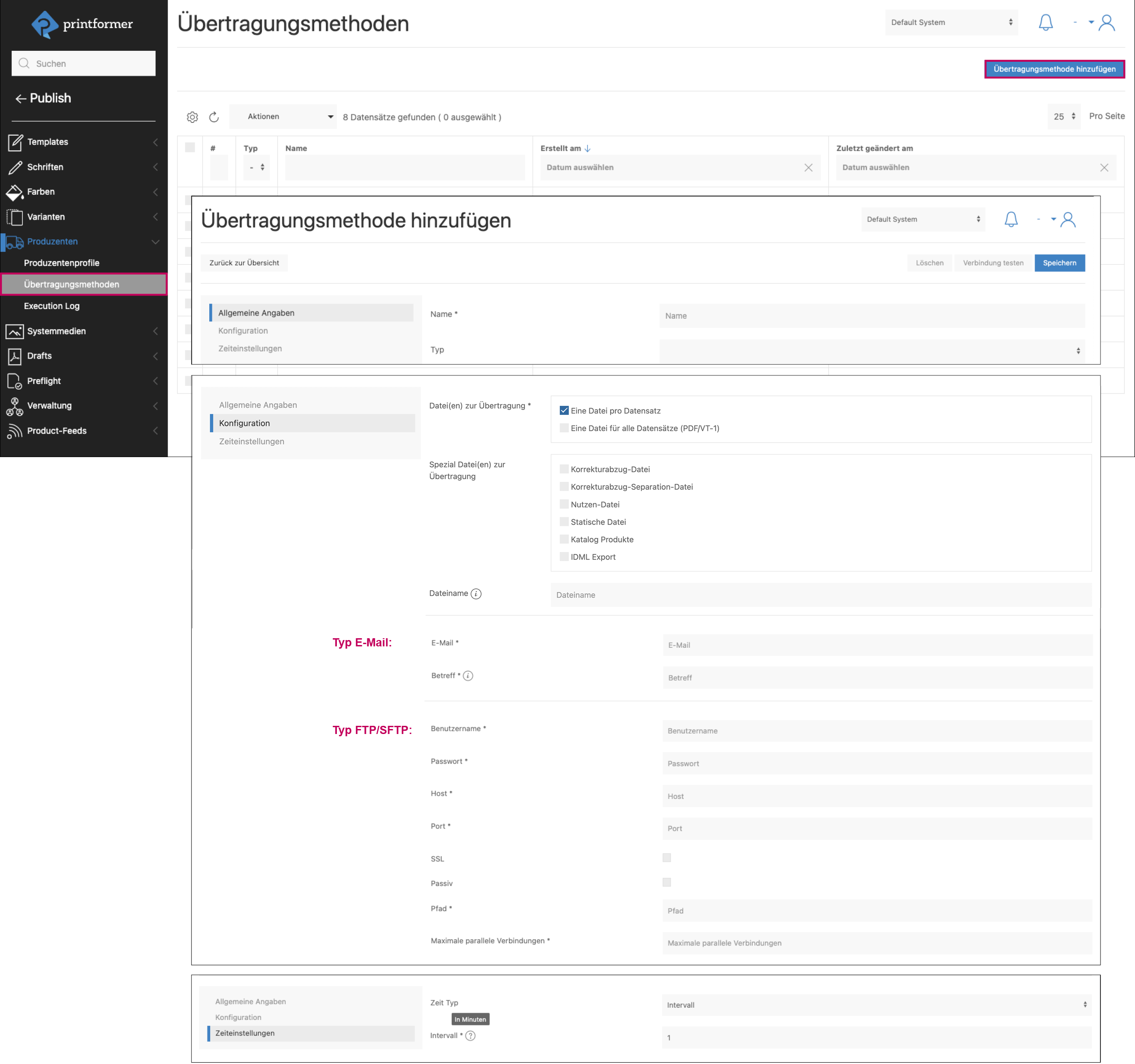Viewport: 1135px width, 1064px height.
Task: Open the Aktionen dropdown
Action: [x=283, y=117]
